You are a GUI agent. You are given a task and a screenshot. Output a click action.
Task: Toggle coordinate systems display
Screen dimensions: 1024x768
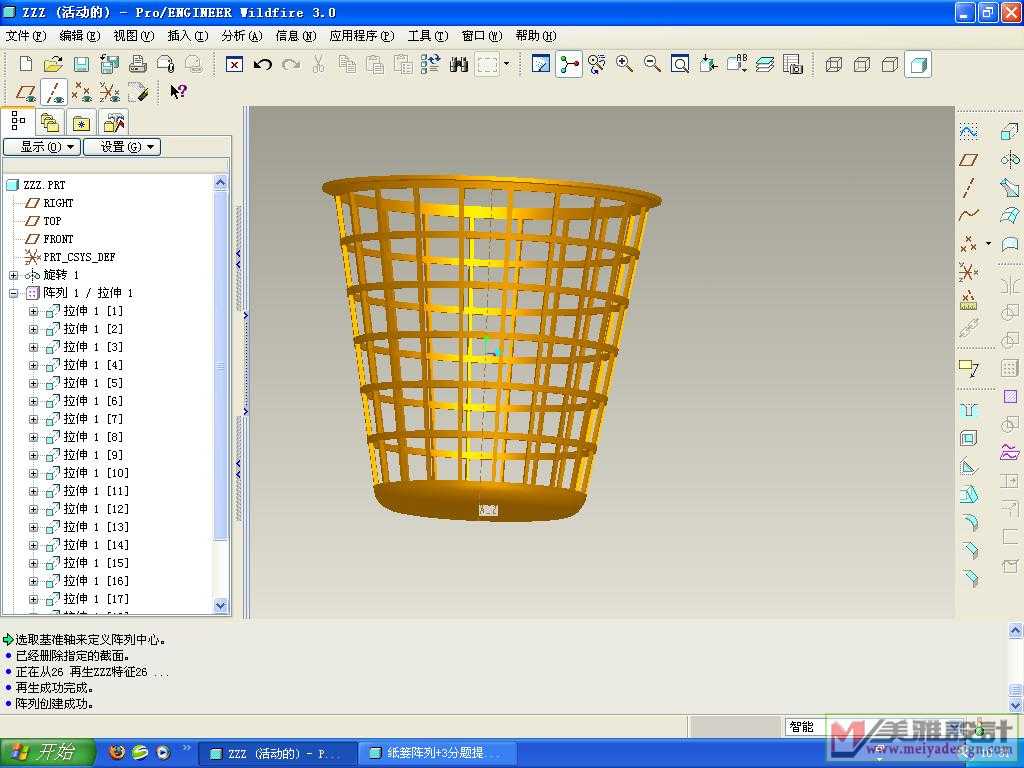tap(109, 92)
